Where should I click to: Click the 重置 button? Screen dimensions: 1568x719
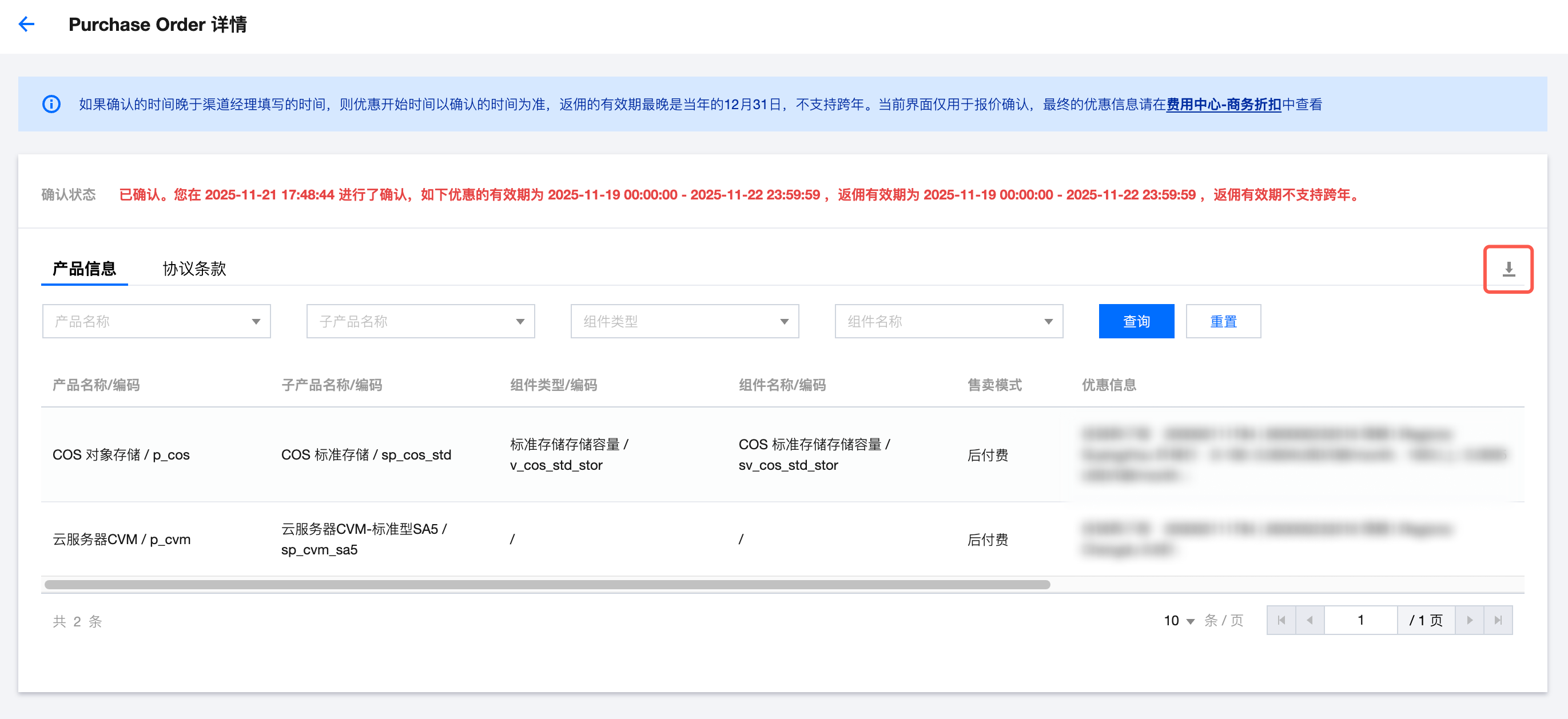click(1223, 321)
